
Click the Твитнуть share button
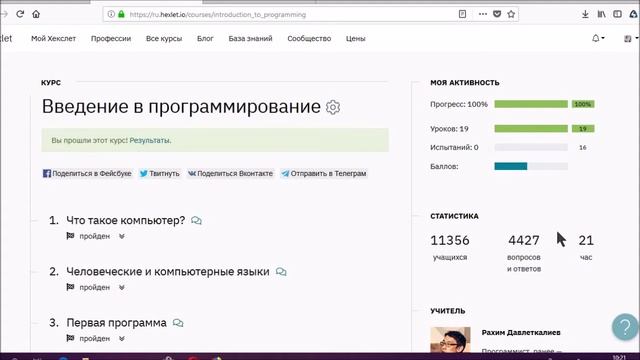pyautogui.click(x=160, y=173)
